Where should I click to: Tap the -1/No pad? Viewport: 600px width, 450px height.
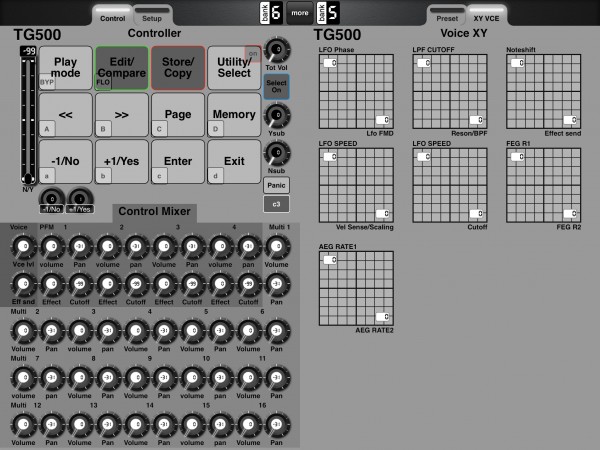66,161
